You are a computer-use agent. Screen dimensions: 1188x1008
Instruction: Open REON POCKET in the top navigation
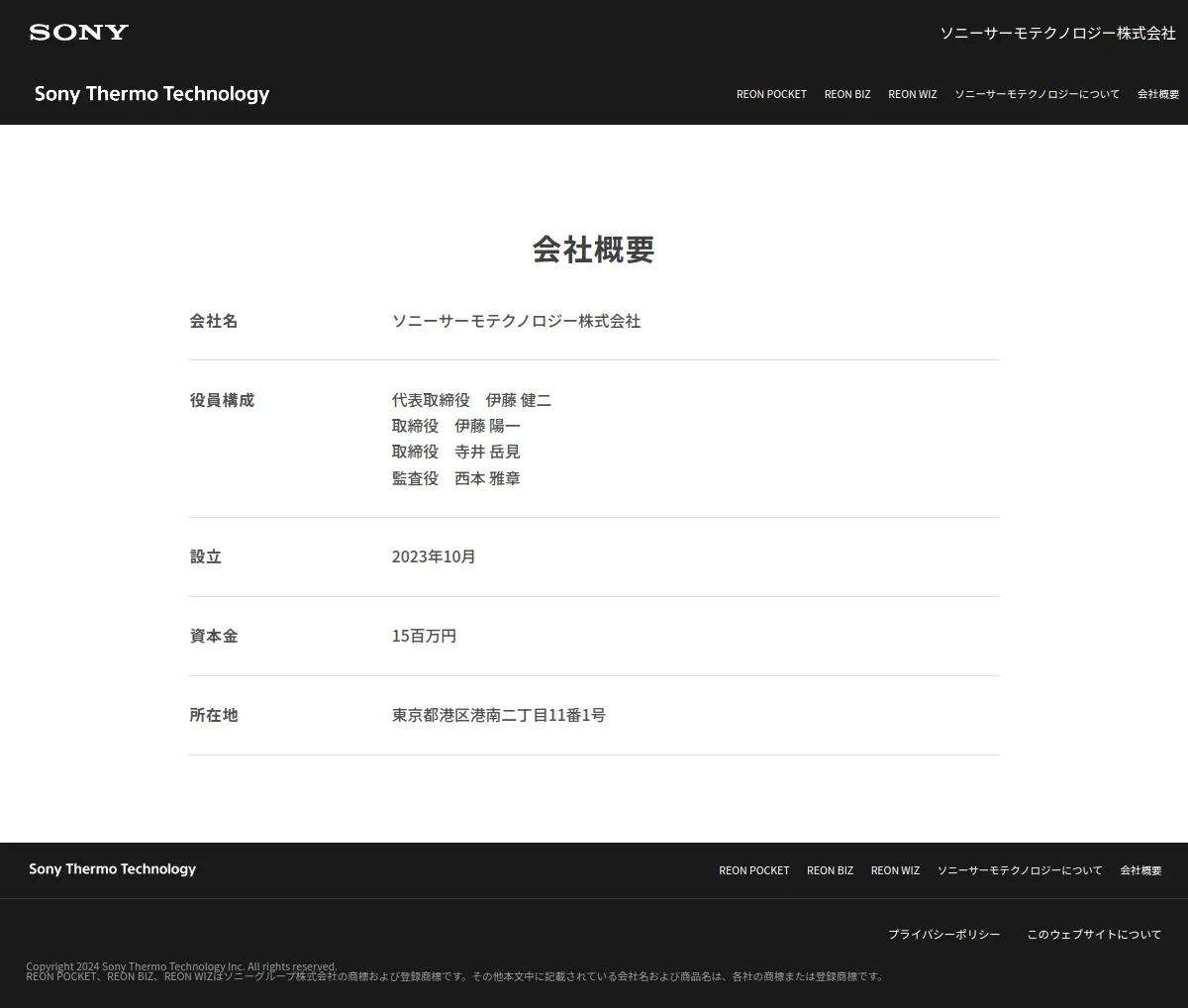point(771,94)
